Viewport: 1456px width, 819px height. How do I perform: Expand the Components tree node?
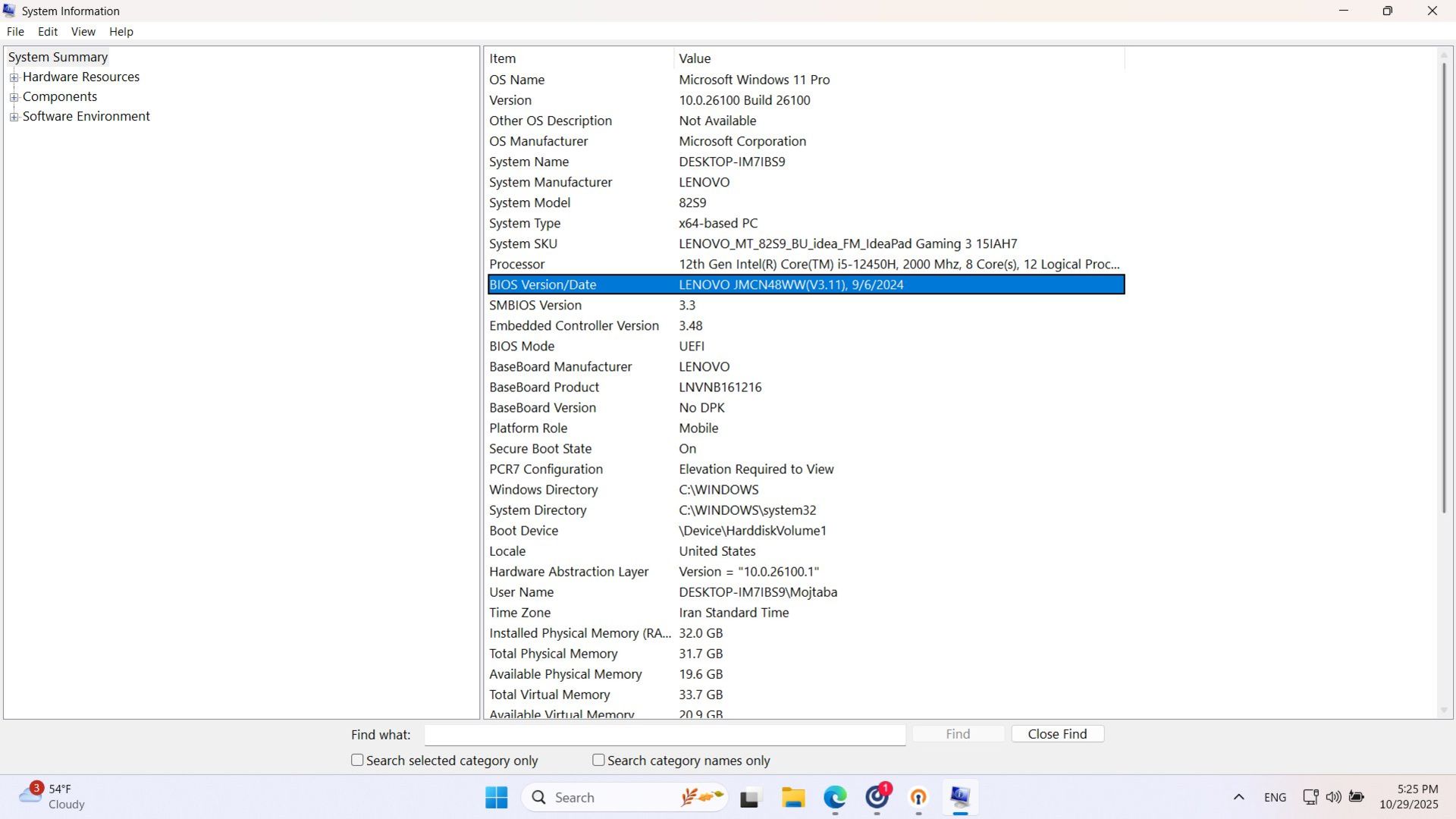coord(14,97)
